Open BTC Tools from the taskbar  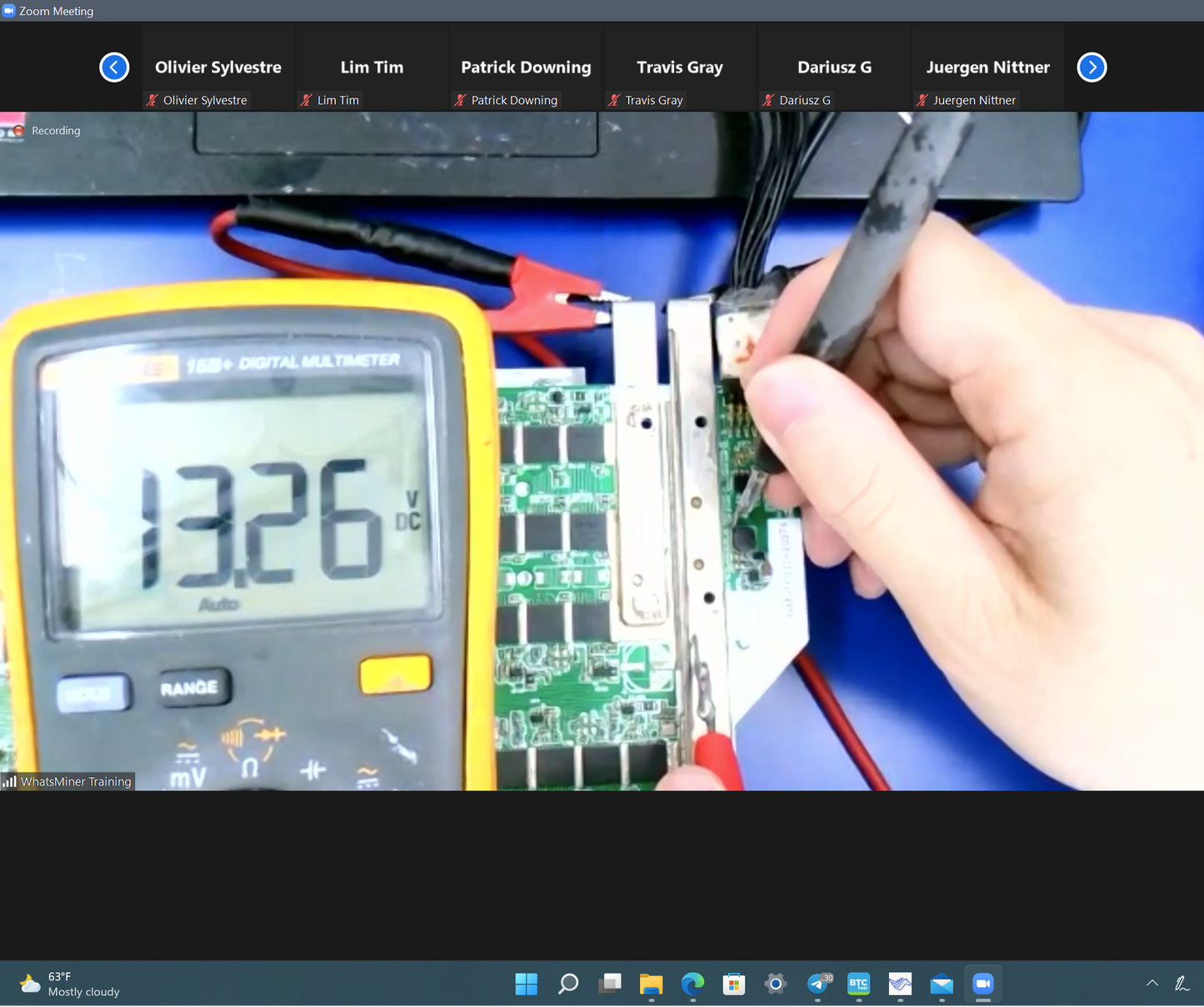click(858, 984)
